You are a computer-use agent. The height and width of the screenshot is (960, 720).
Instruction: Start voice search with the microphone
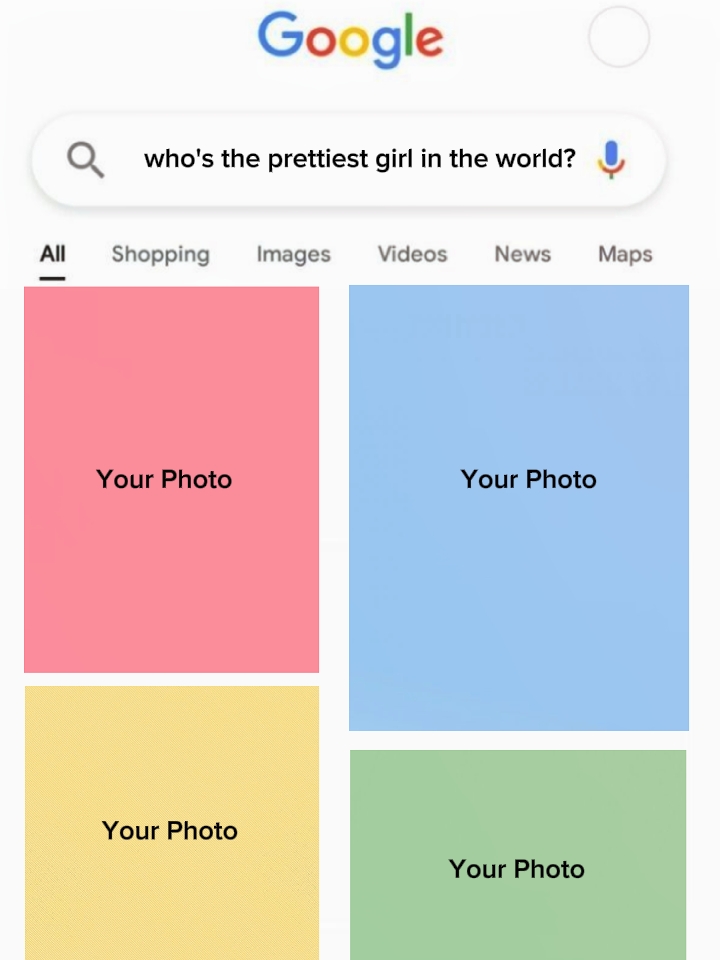click(611, 159)
